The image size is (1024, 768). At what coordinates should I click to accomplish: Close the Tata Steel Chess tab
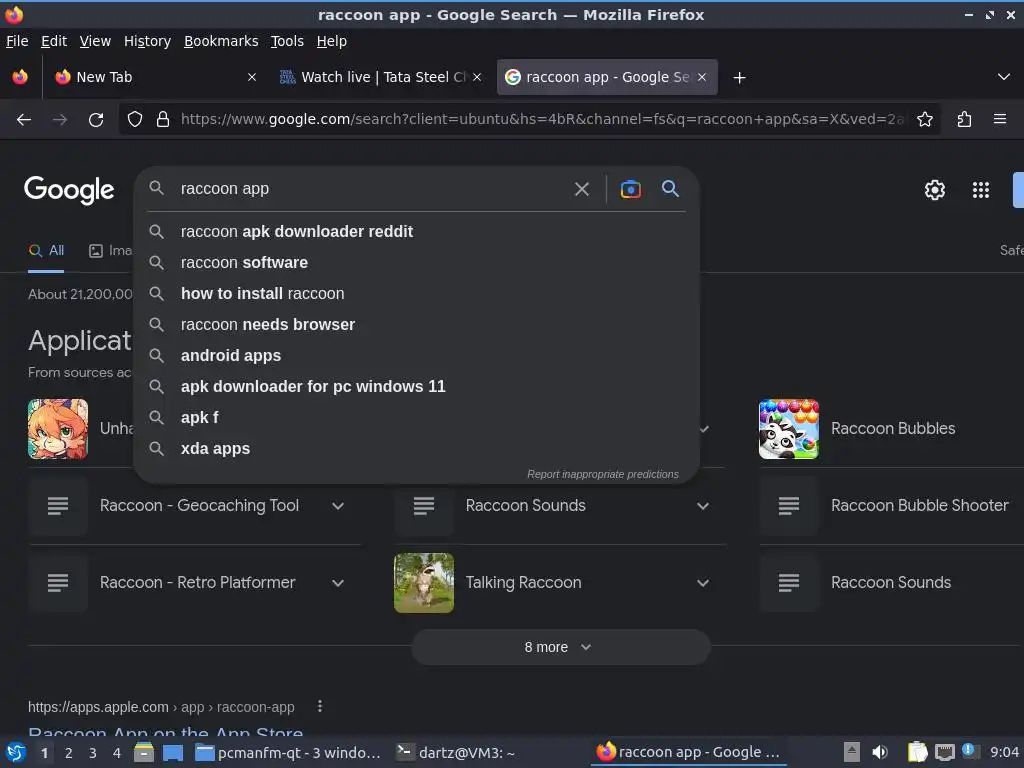[x=477, y=77]
